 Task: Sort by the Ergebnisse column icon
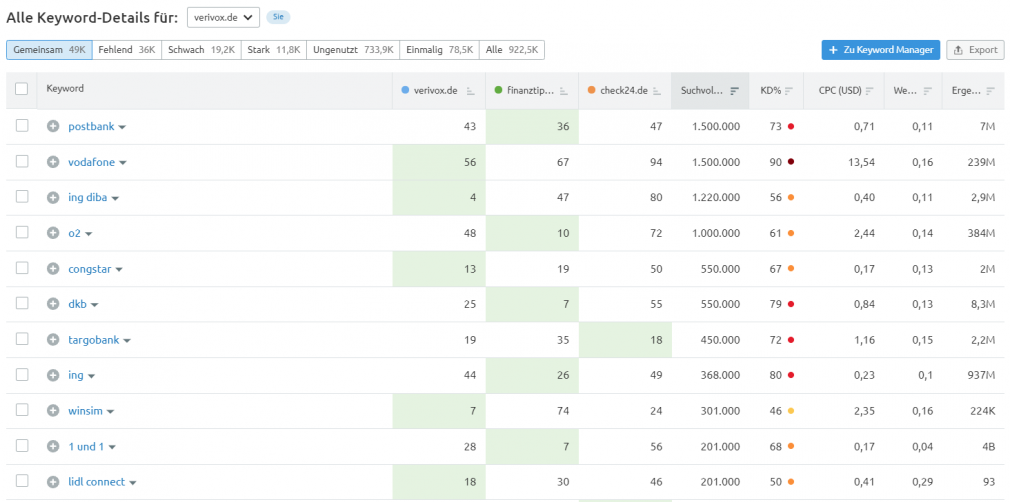989,91
